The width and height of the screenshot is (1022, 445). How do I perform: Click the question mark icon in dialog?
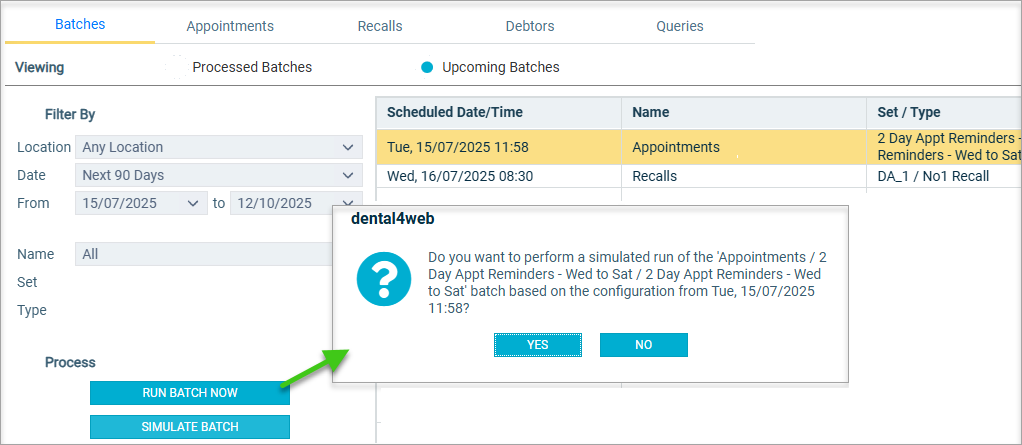(384, 279)
